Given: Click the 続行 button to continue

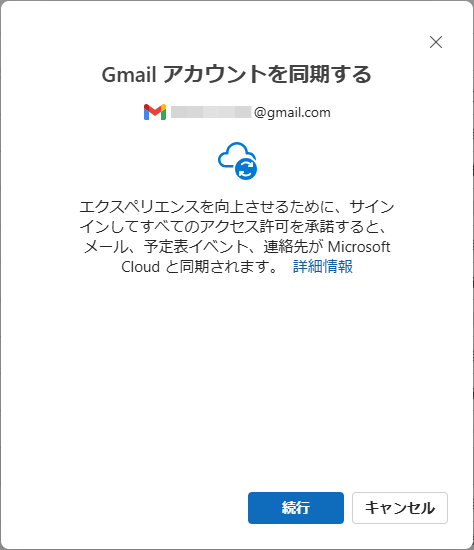Looking at the screenshot, I should pos(296,508).
